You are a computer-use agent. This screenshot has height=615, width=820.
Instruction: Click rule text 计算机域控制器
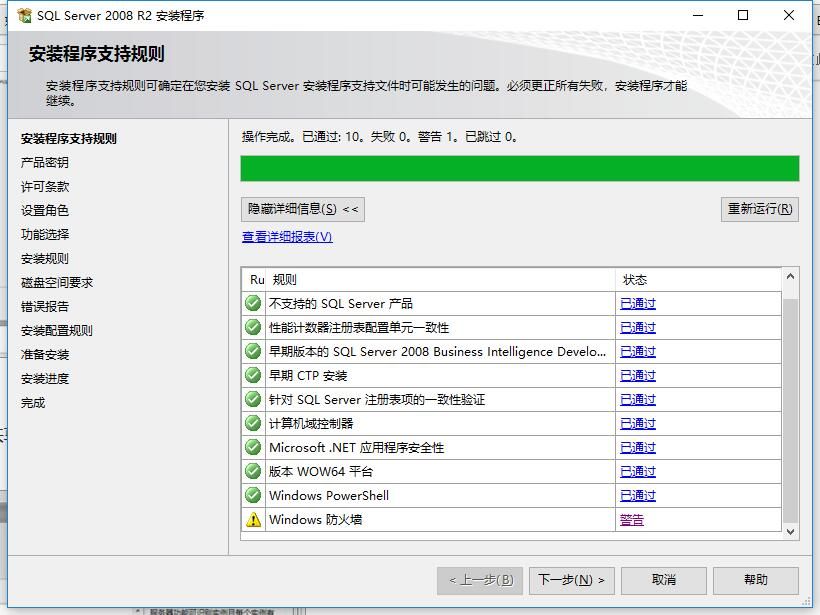click(x=311, y=424)
